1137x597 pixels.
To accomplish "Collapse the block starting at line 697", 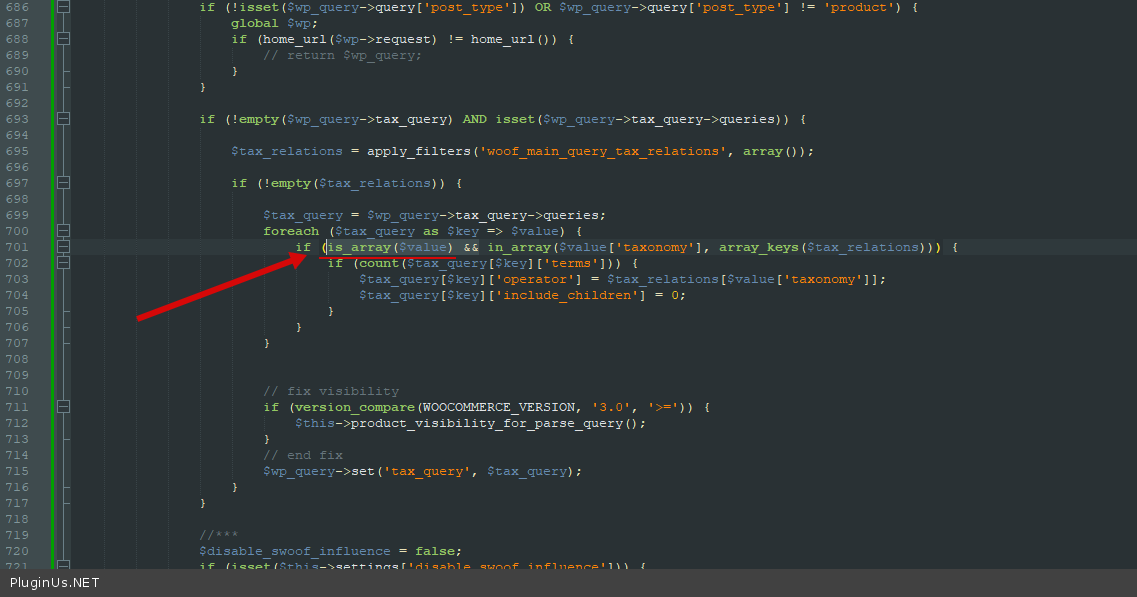I will (64, 183).
